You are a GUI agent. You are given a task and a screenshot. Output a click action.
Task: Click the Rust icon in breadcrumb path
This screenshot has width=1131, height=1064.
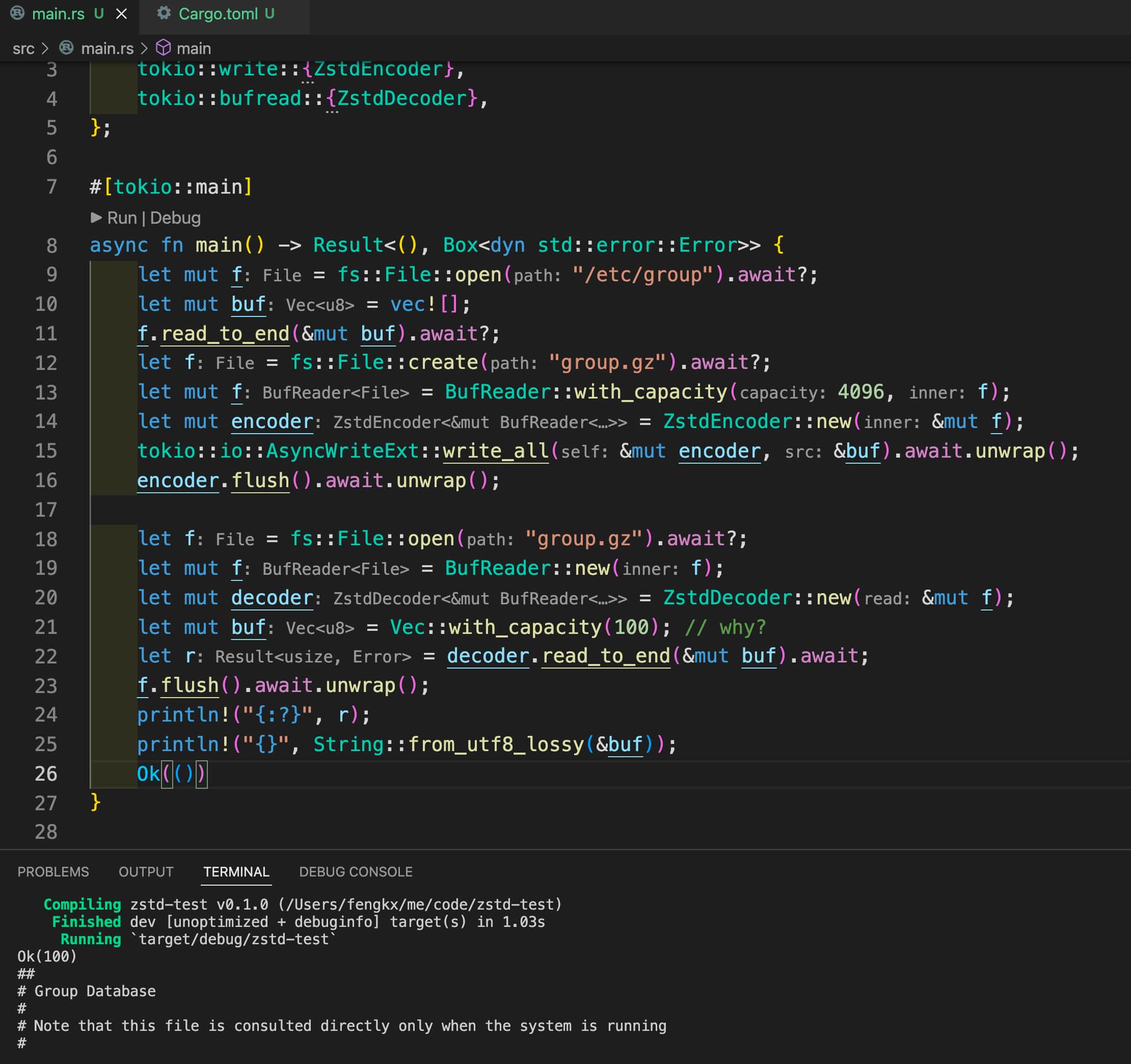tap(67, 48)
